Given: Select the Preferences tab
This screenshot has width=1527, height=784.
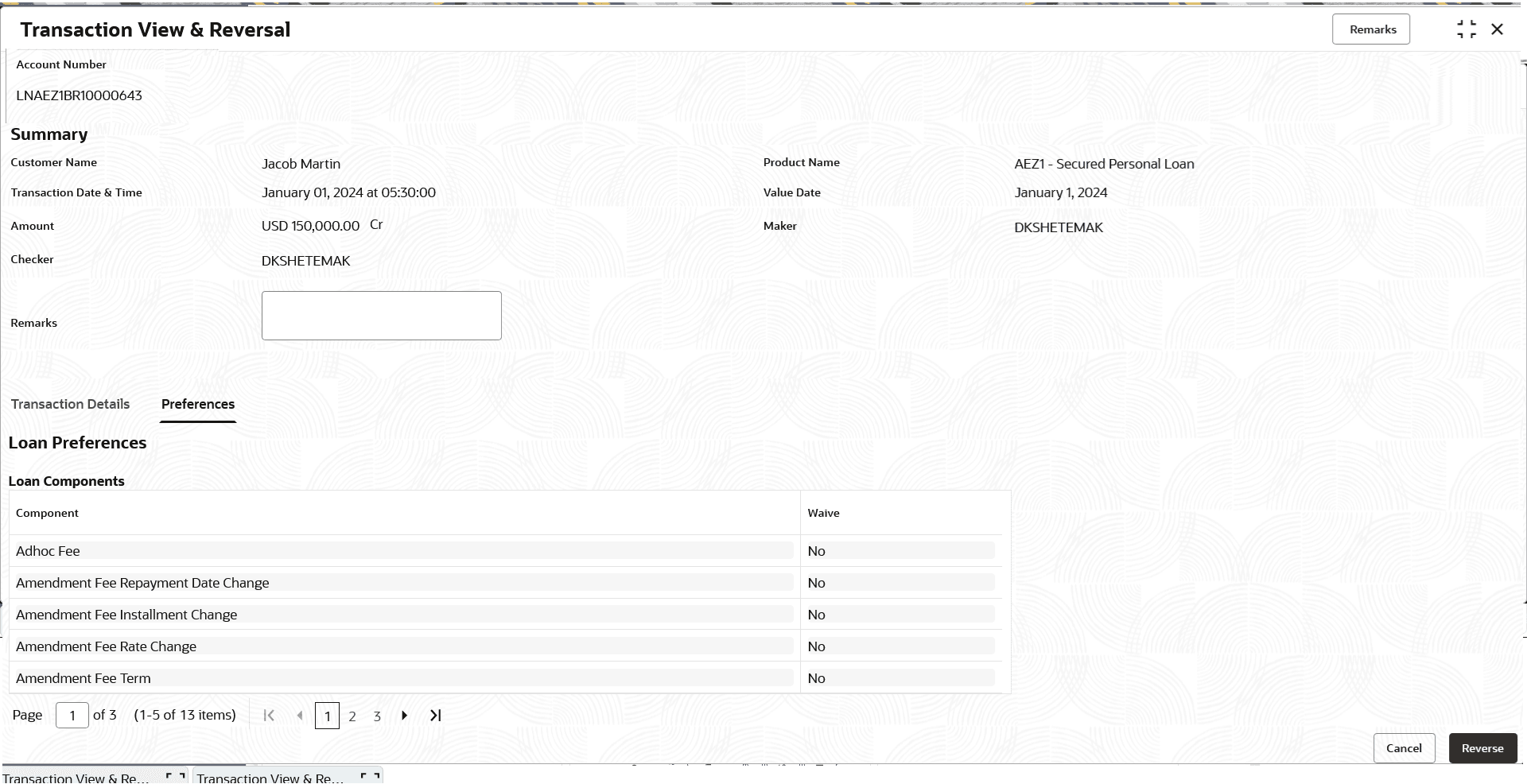Looking at the screenshot, I should click(197, 404).
